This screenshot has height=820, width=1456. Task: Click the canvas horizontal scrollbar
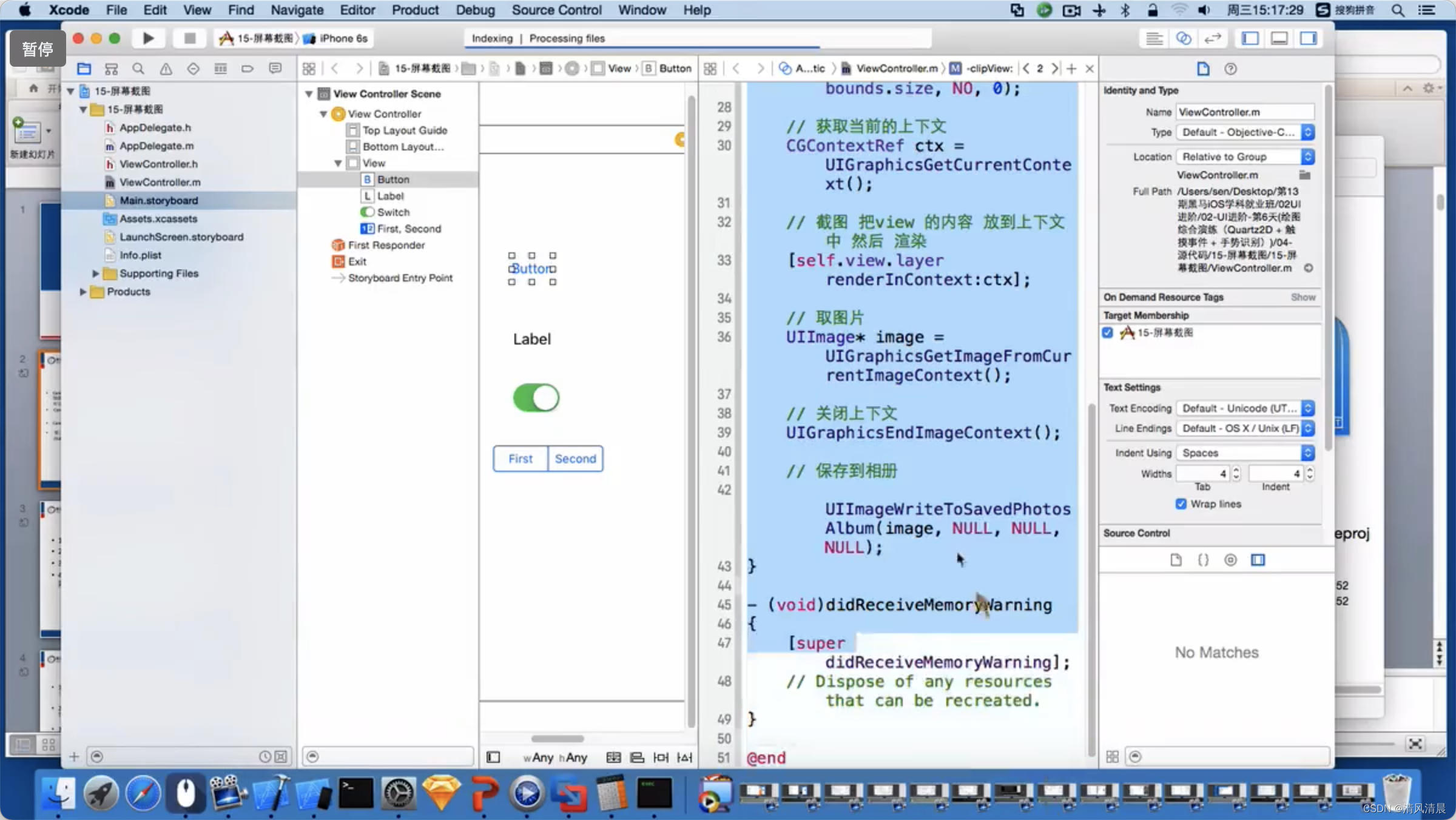[557, 739]
